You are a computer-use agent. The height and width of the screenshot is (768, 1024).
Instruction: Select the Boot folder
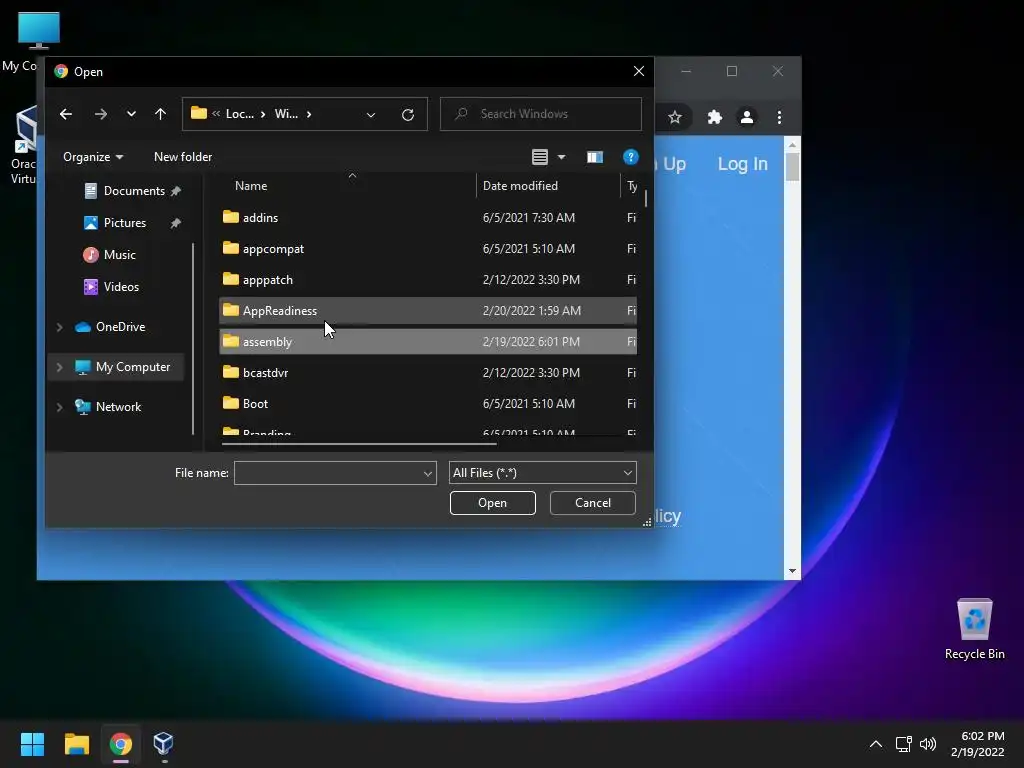[428, 404]
